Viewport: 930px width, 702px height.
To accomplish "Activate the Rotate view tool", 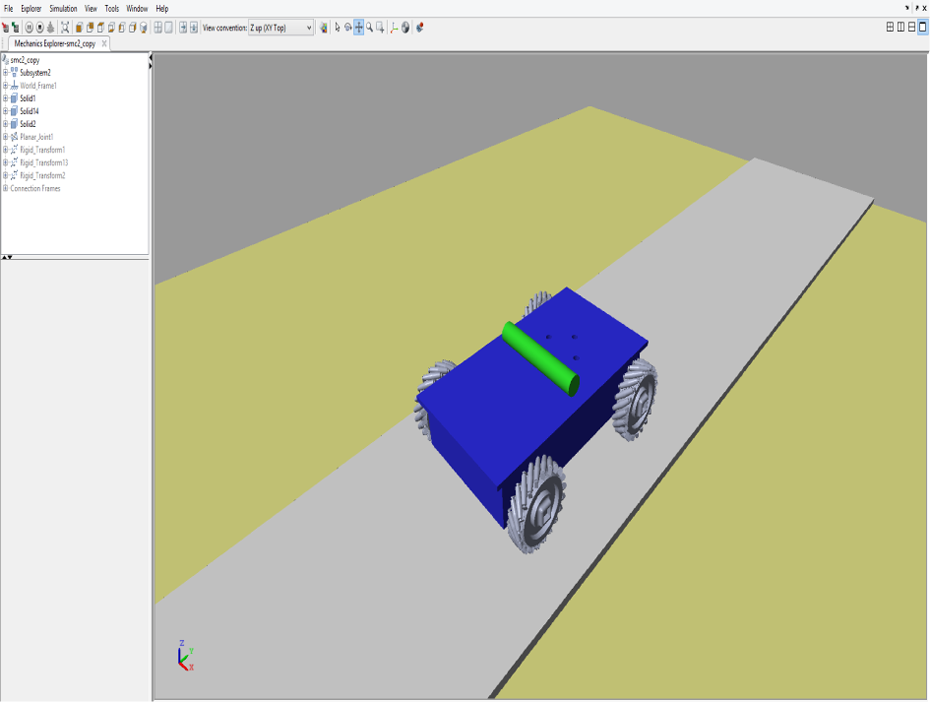I will pos(348,27).
